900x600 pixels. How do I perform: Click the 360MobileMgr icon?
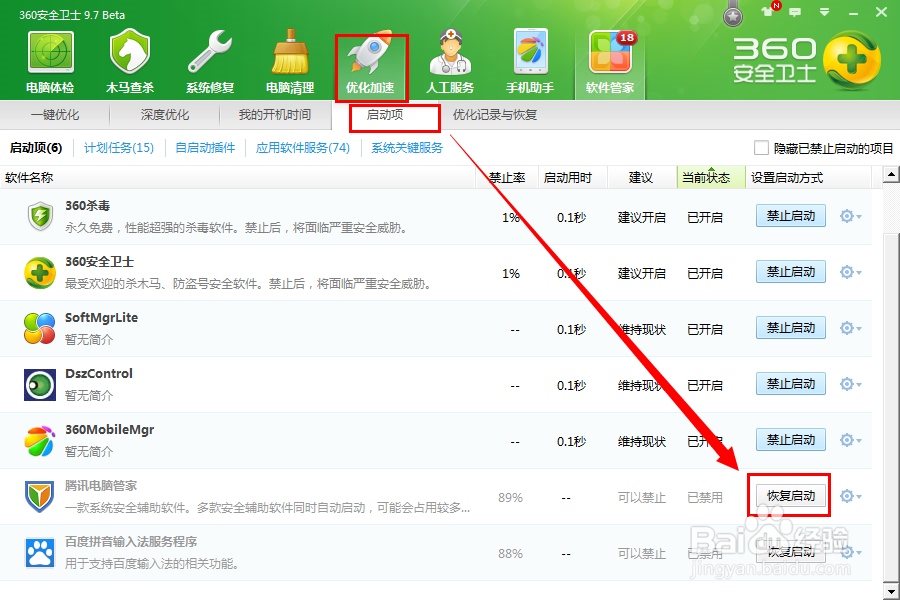click(x=40, y=441)
